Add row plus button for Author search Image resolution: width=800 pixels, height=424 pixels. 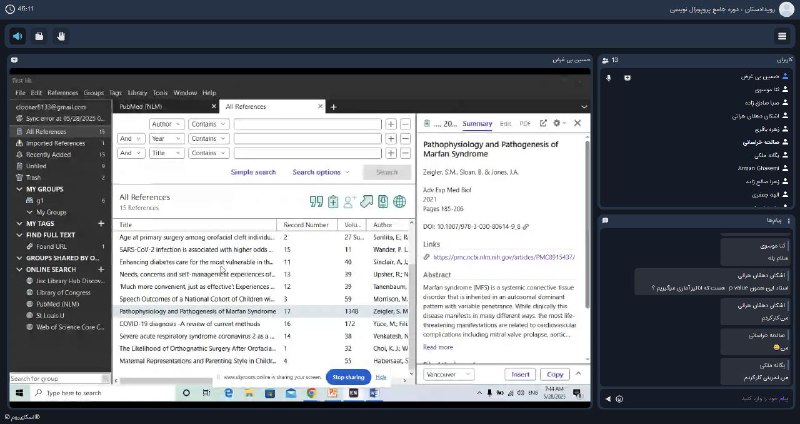391,124
